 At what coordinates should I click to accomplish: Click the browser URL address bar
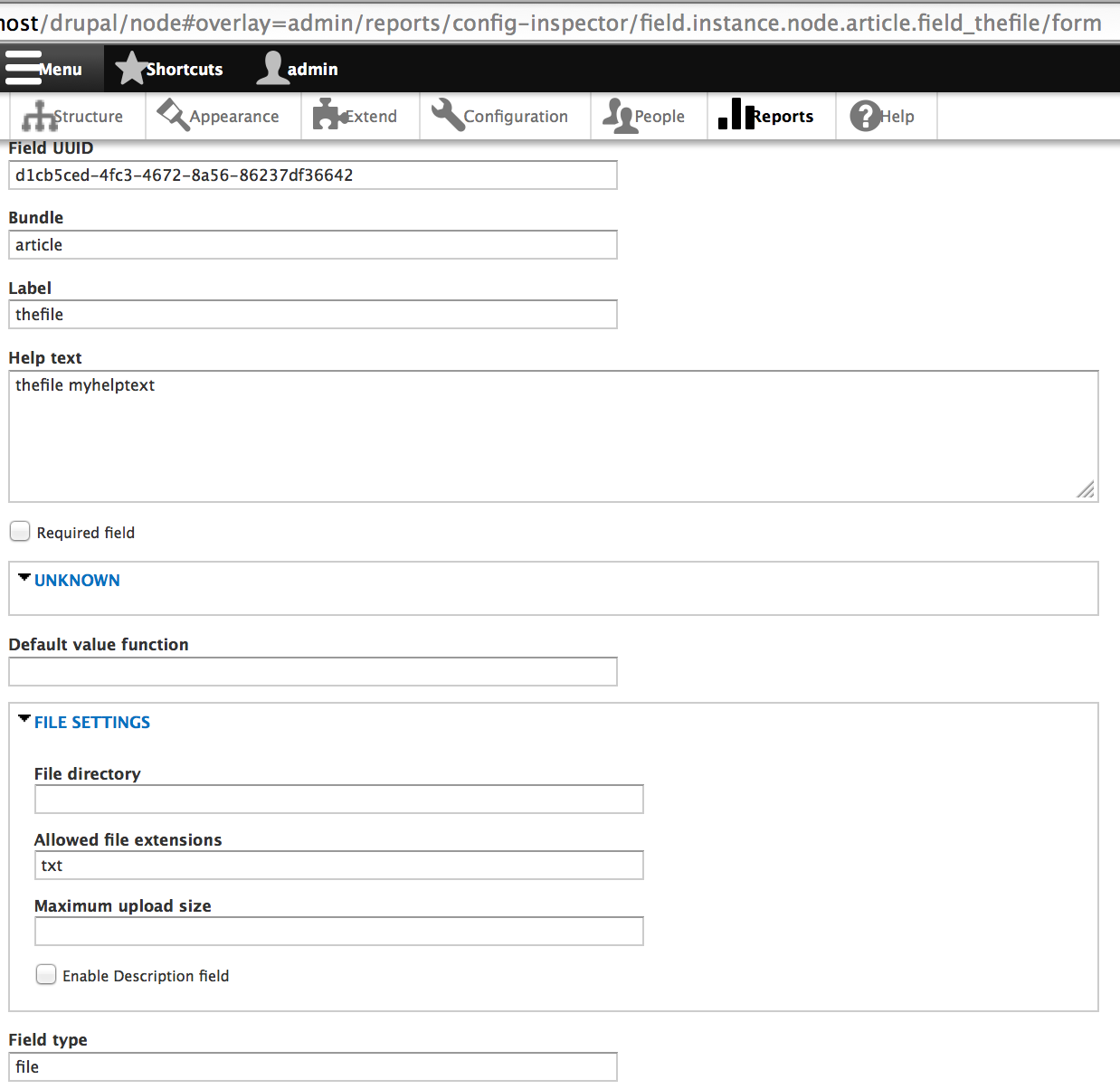(560, 22)
